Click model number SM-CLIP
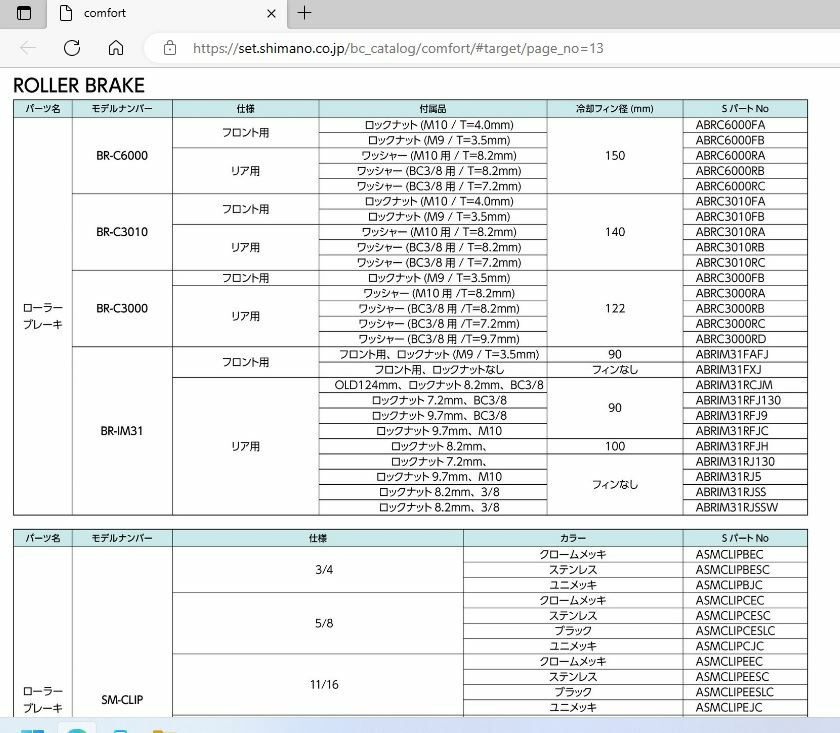 pos(122,700)
